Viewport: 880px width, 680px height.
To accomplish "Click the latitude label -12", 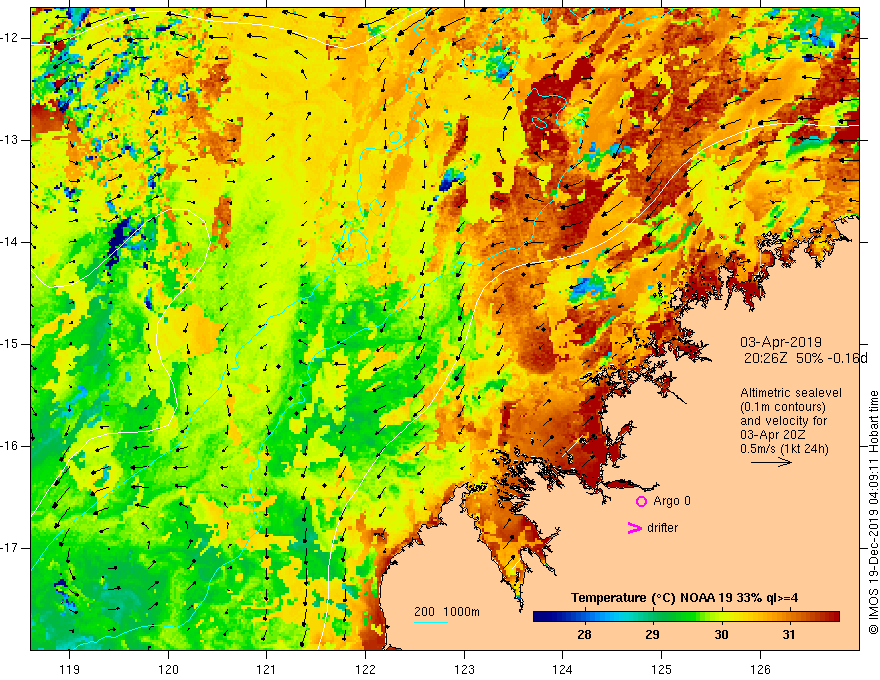I will [10, 38].
